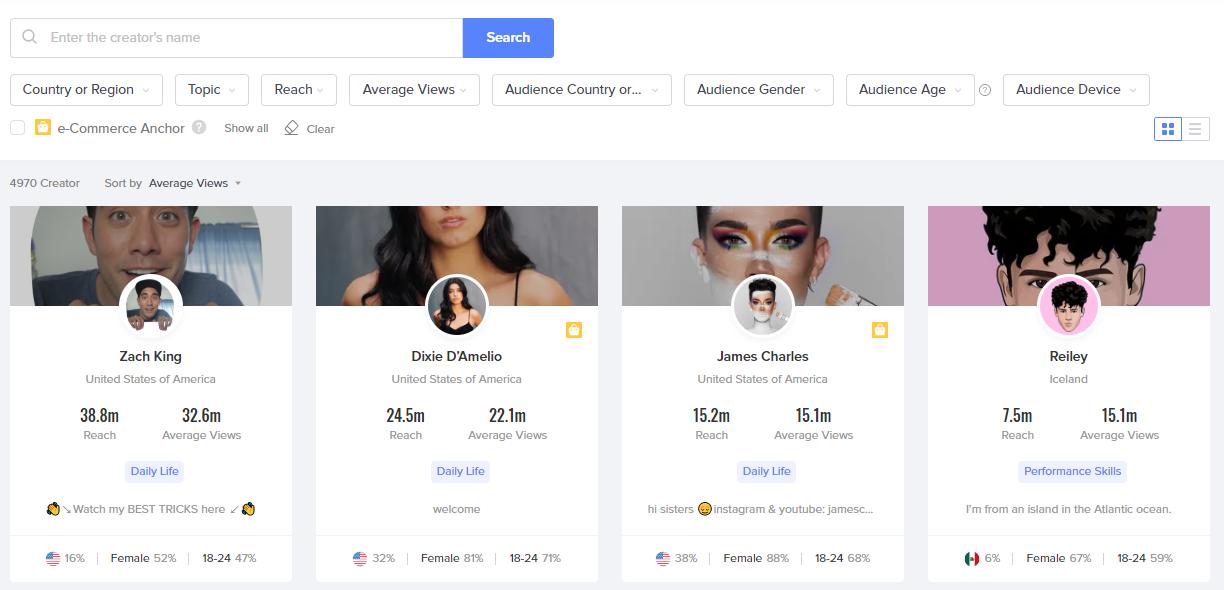Change the Sort by Average Views option
1224x590 pixels.
pos(194,183)
